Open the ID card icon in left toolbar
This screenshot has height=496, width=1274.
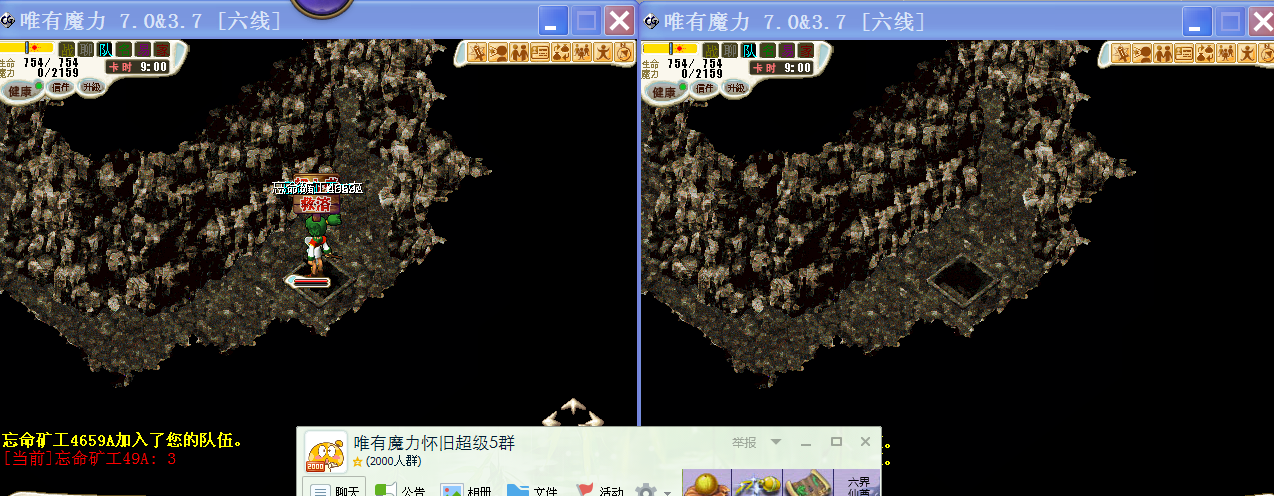point(540,52)
